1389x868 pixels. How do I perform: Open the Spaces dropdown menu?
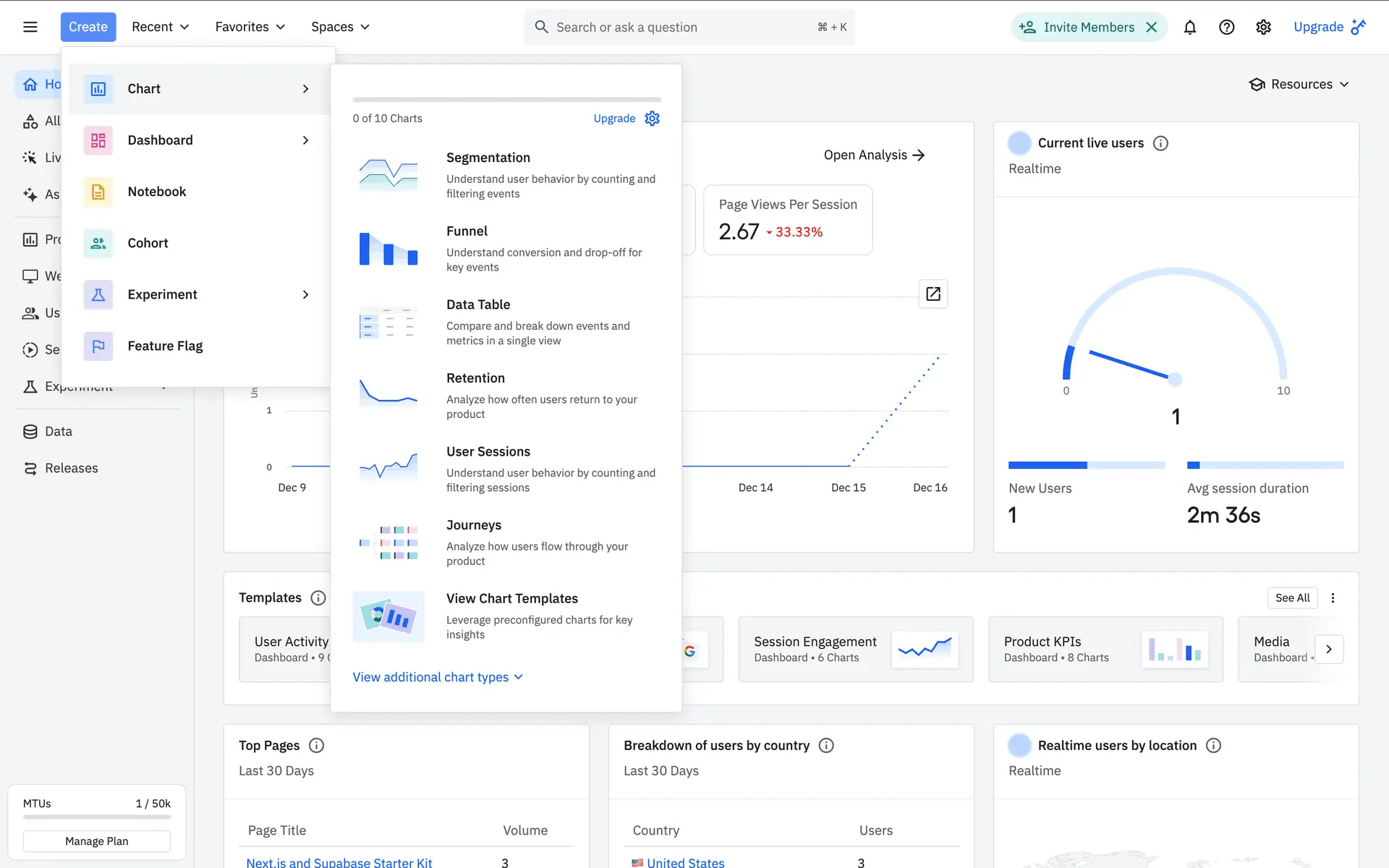click(340, 27)
